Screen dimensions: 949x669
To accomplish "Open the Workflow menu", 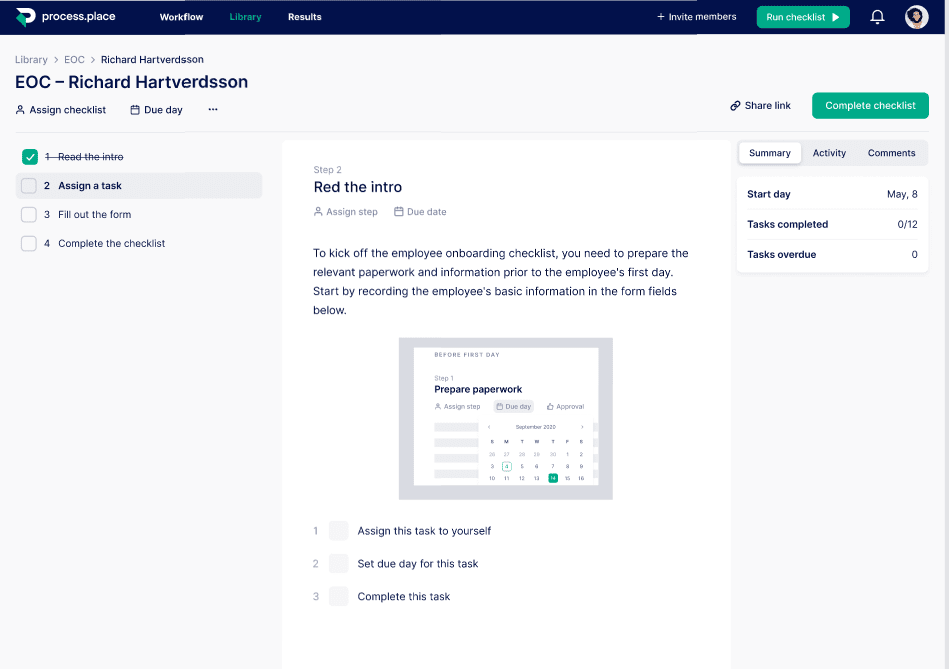I will (x=182, y=17).
